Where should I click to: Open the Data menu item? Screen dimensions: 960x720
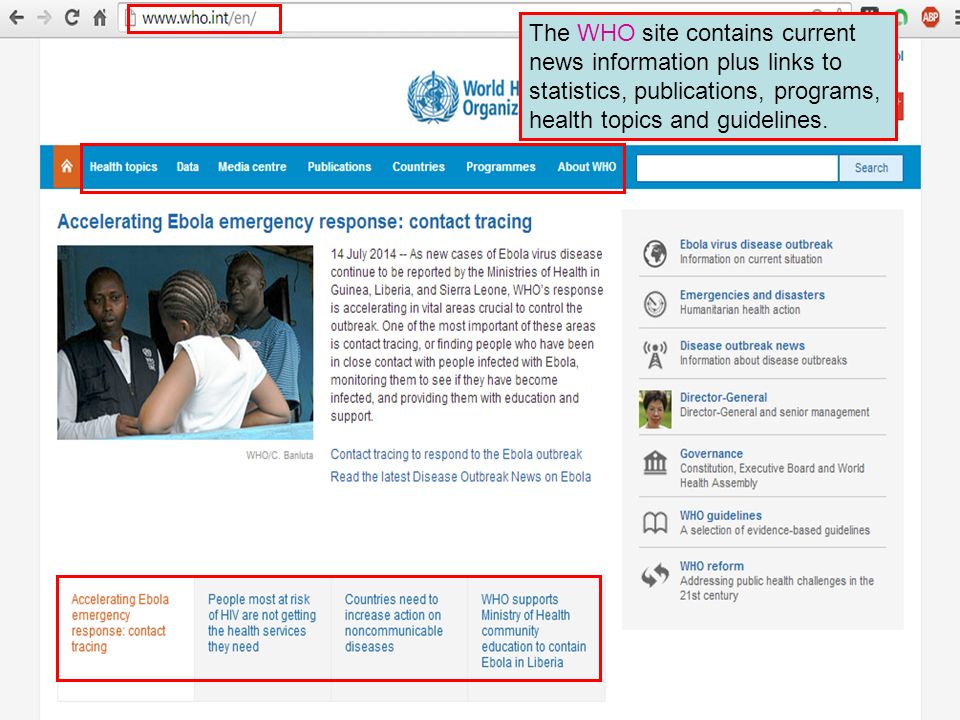click(x=187, y=167)
